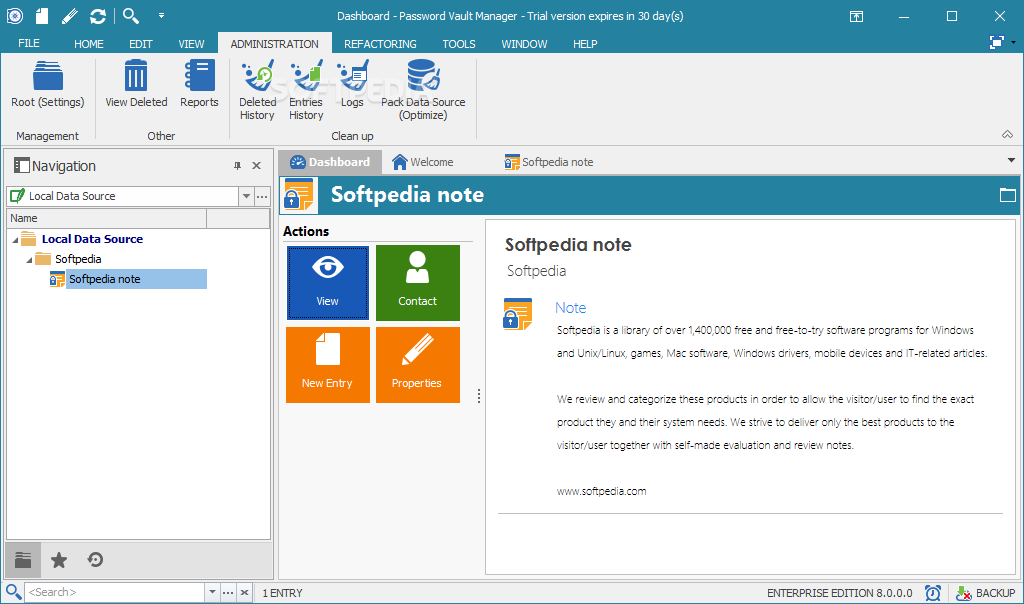Open the quick access toolbar customize arrow
This screenshot has width=1024, height=604.
coord(161,16)
